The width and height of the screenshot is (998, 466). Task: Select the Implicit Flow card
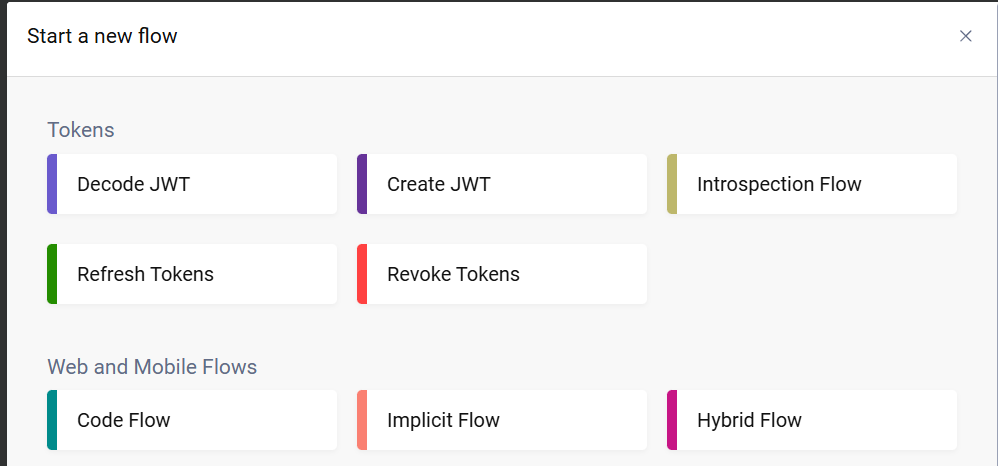502,420
